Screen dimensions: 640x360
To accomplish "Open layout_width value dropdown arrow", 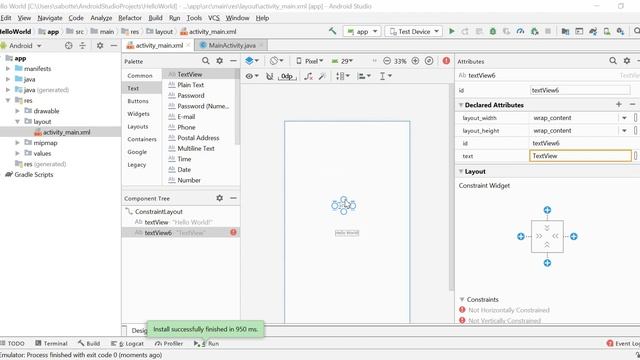I will [x=624, y=118].
